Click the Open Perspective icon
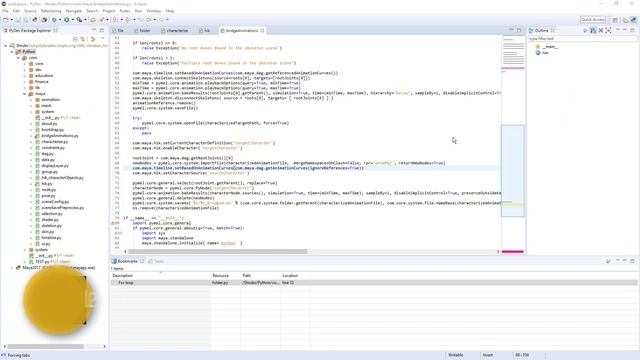The width and height of the screenshot is (640, 360). click(615, 20)
